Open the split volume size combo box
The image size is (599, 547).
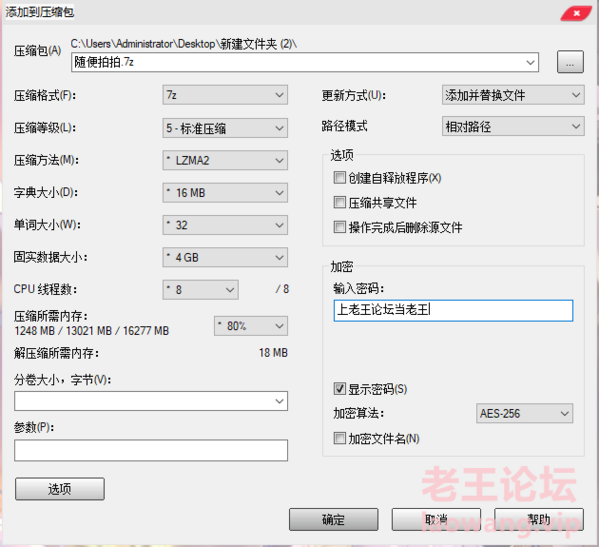click(x=151, y=401)
